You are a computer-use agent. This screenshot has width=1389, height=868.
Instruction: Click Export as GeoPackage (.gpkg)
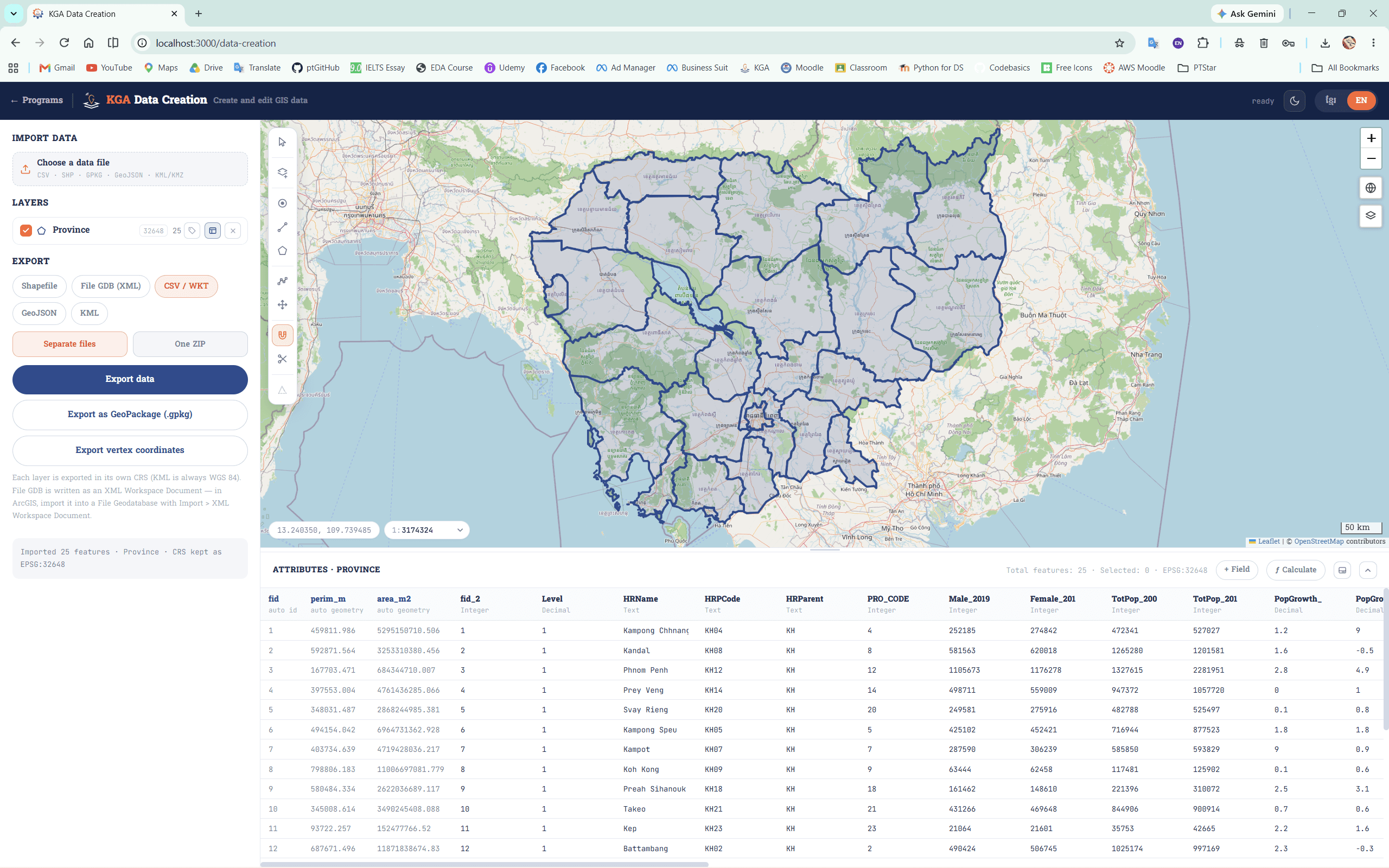(130, 414)
